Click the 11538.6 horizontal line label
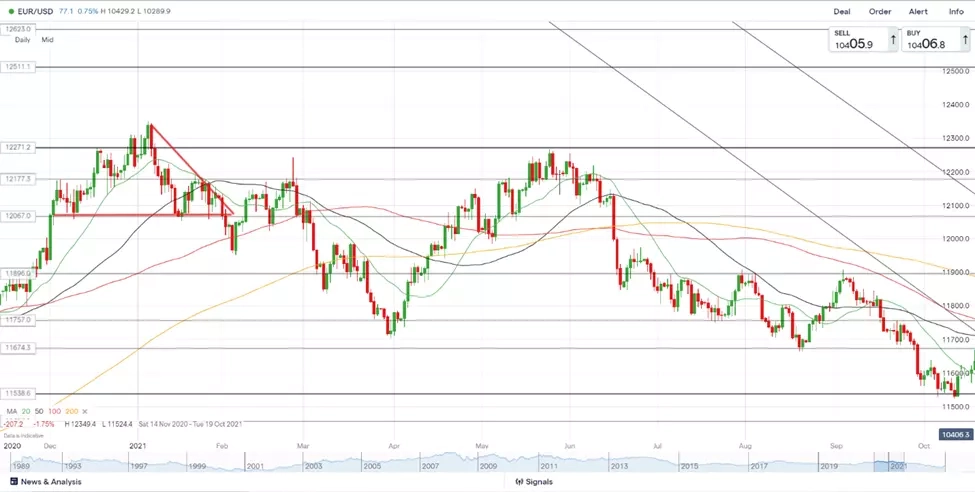The width and height of the screenshot is (975, 492). [19, 394]
